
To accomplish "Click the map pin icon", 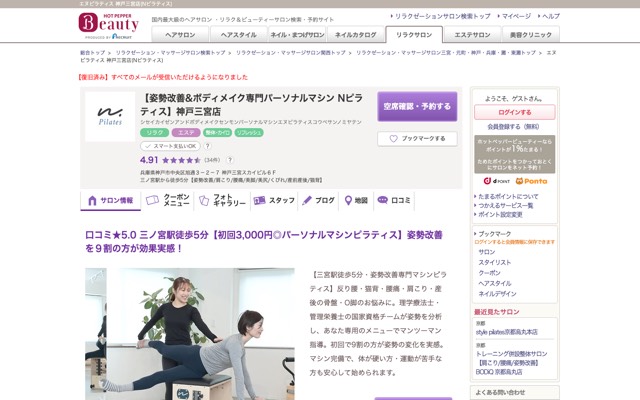I will pos(348,200).
